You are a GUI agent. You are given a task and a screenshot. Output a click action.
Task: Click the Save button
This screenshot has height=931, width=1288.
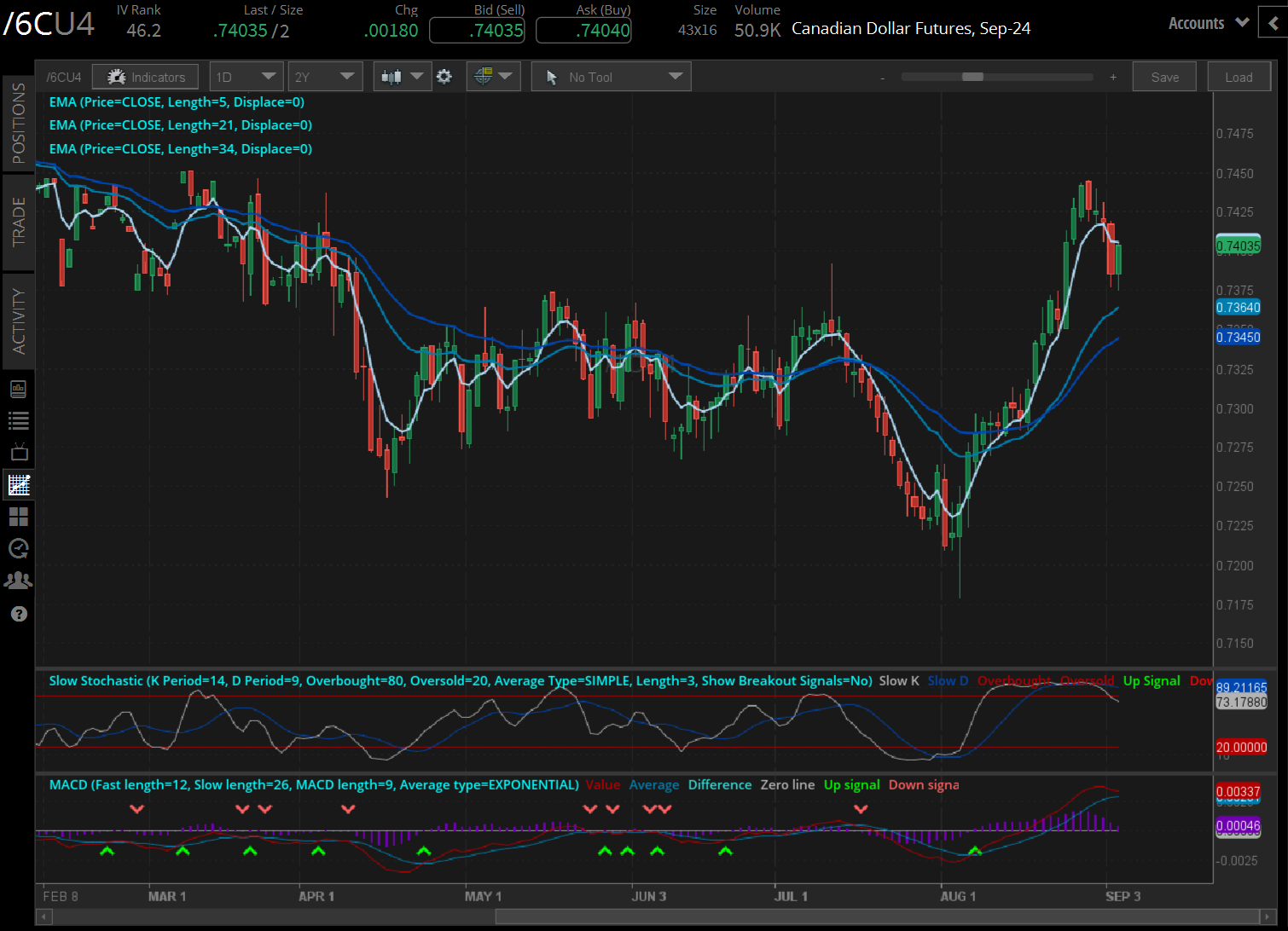click(x=1163, y=76)
